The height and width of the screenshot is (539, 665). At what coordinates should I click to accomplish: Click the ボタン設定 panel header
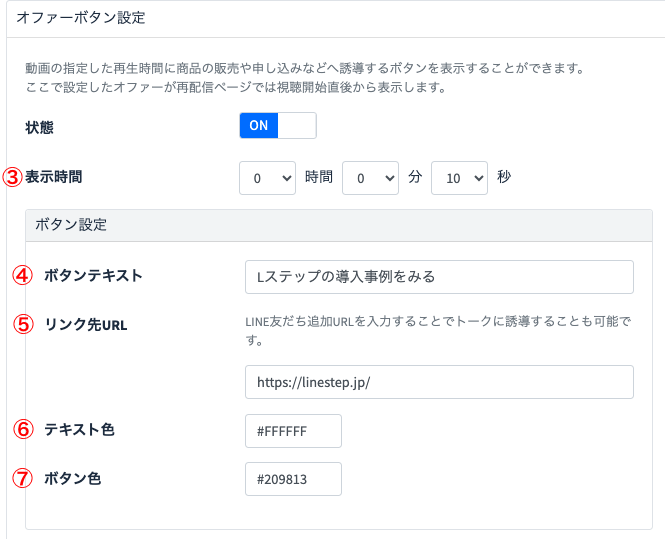pyautogui.click(x=338, y=225)
